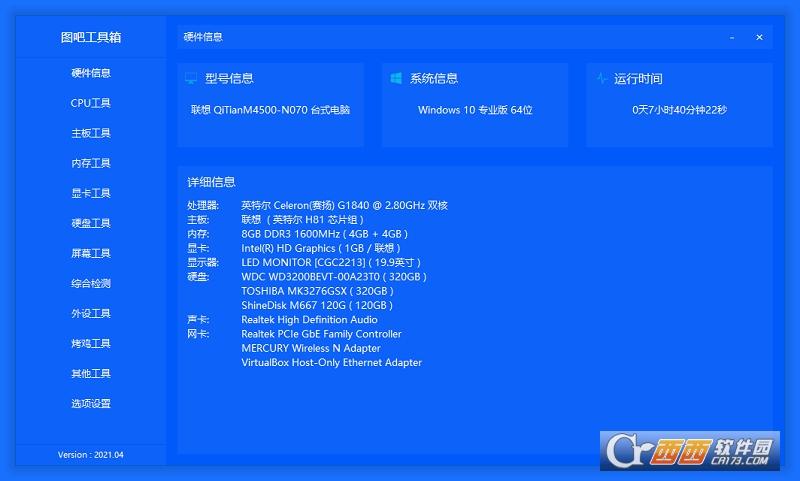The image size is (800, 481).
Task: Click the WDC WD3200BEVT-00A23T0 disk row
Action: [x=334, y=277]
